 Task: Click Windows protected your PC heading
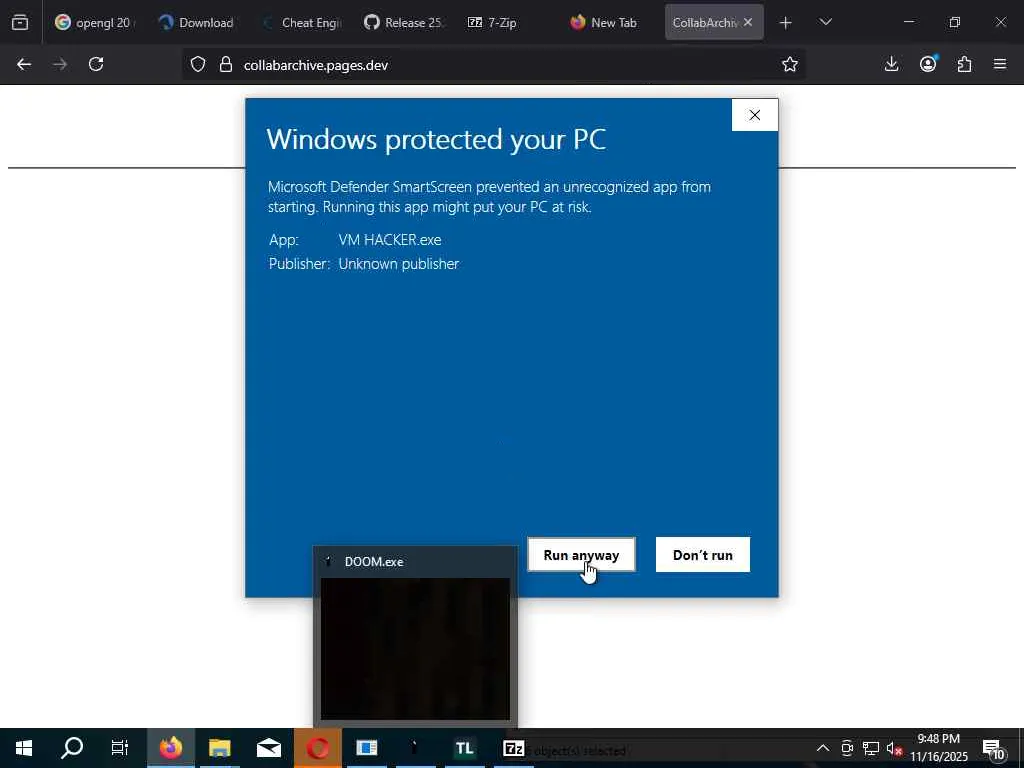[436, 139]
